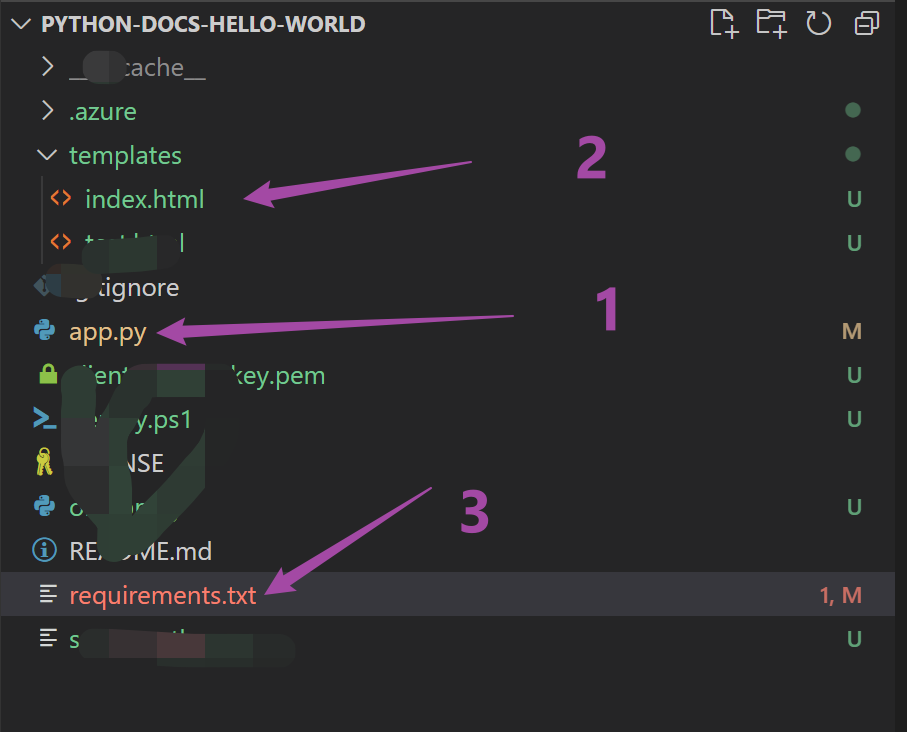
Task: Refresh the Explorer file tree
Action: pyautogui.click(x=819, y=23)
